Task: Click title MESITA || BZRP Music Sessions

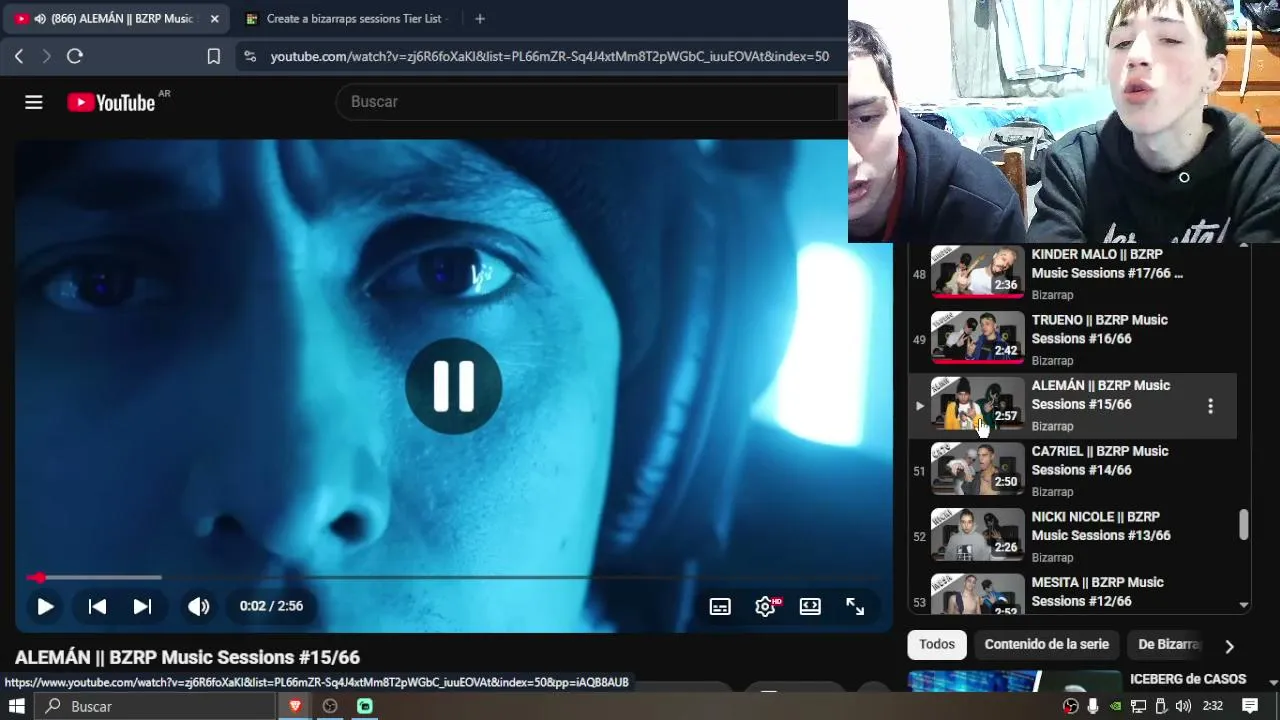Action: point(1098,592)
